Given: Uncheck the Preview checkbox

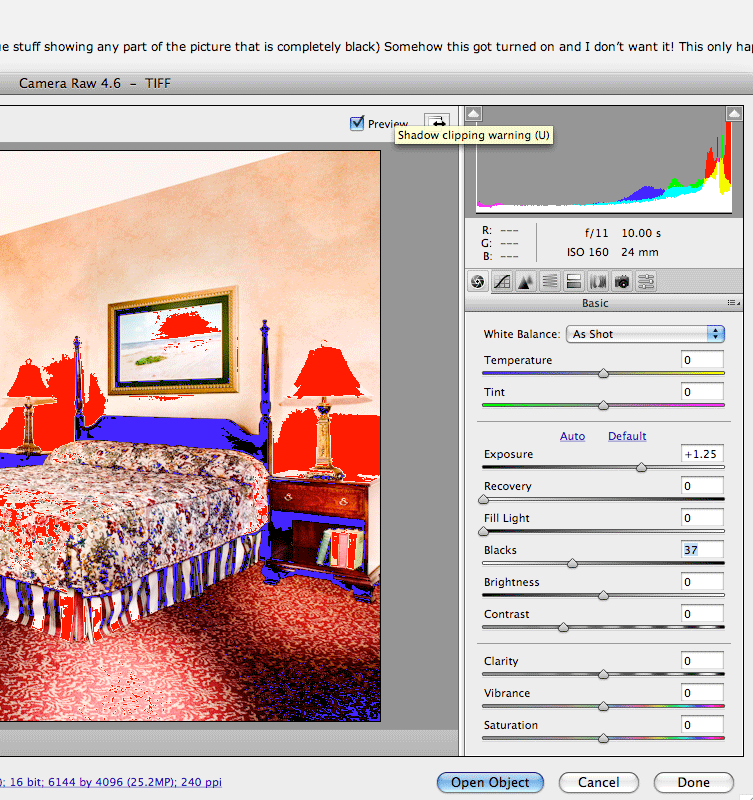Looking at the screenshot, I should 357,124.
